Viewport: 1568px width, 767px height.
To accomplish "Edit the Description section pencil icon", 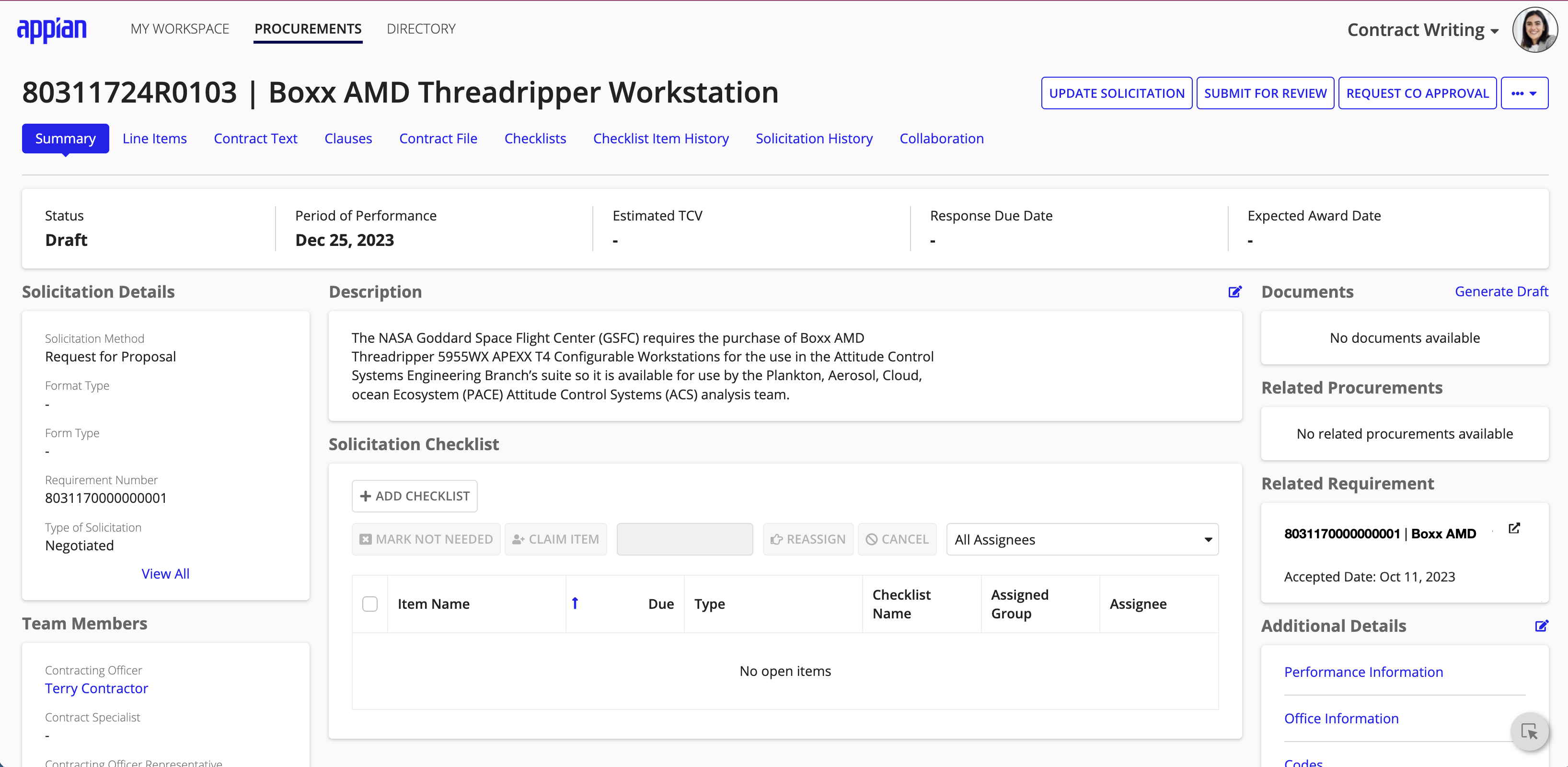I will (1234, 292).
